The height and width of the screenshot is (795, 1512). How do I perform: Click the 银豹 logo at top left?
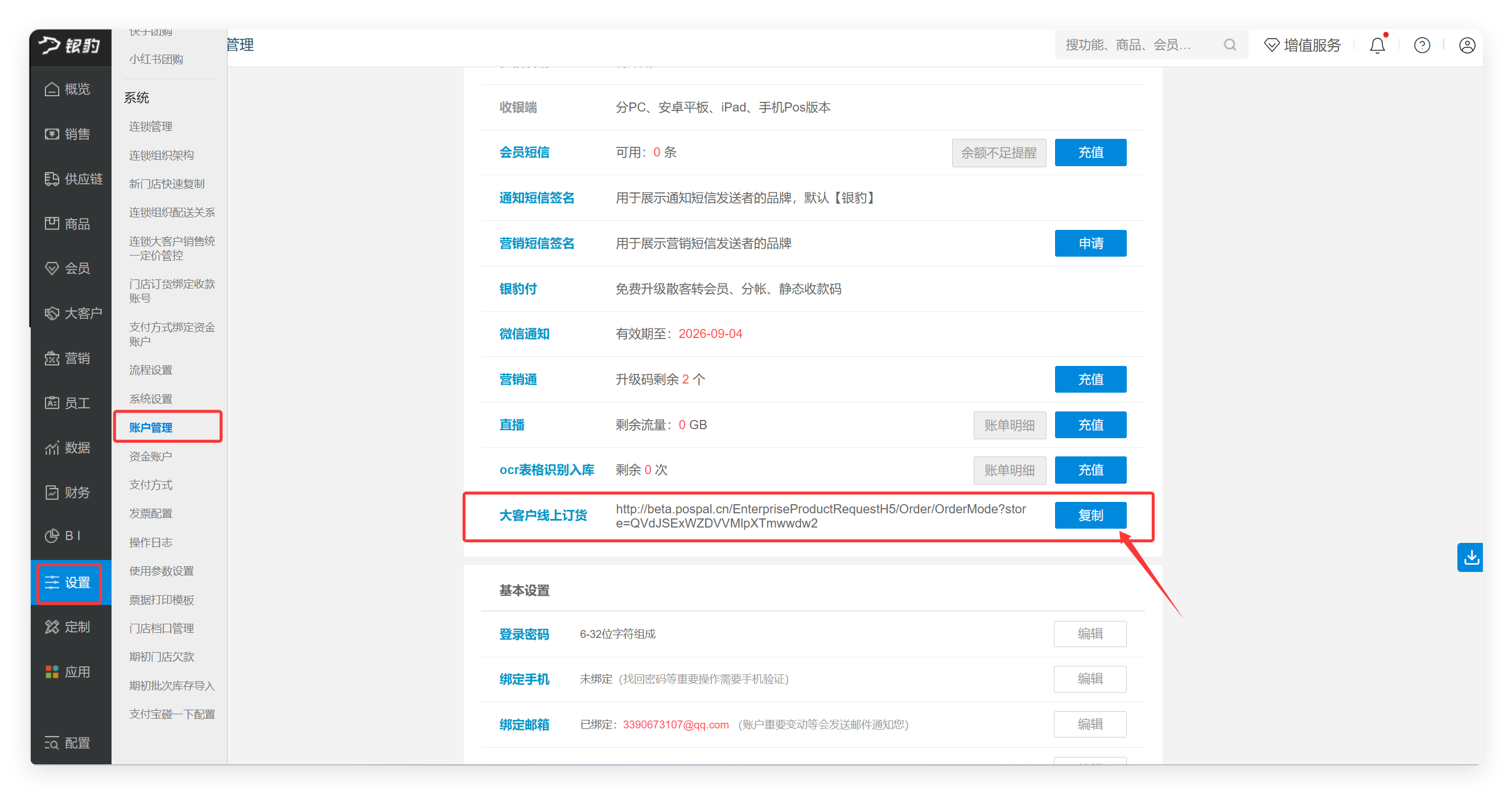70,45
